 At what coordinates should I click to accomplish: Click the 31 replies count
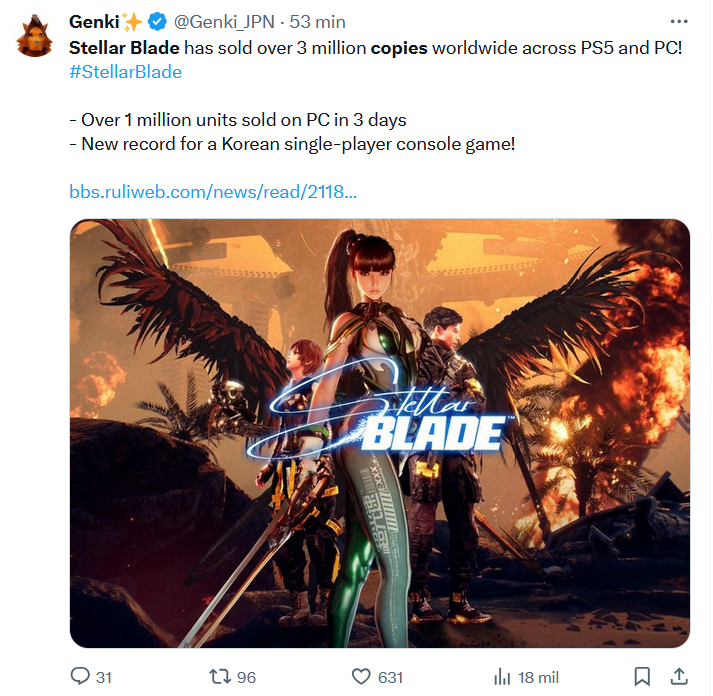(x=104, y=677)
